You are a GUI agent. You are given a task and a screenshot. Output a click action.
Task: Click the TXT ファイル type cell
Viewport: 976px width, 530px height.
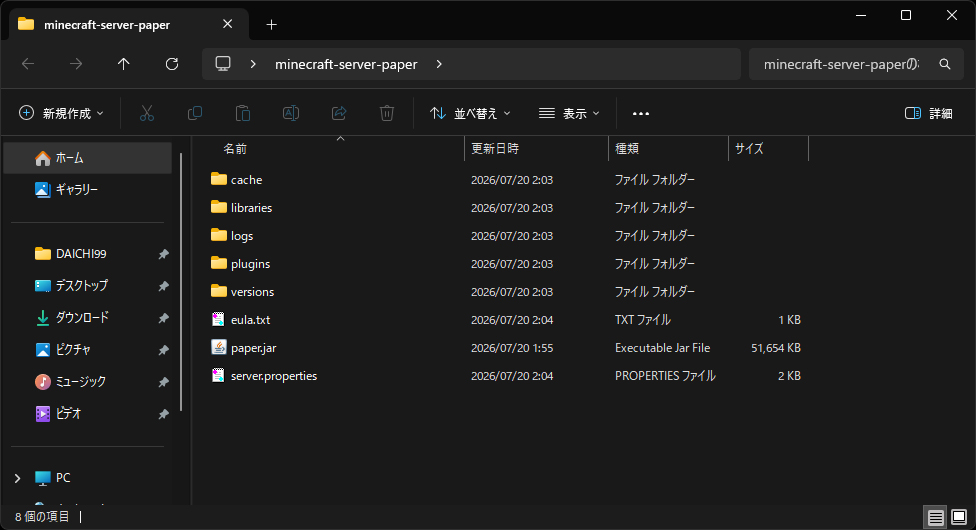click(642, 319)
